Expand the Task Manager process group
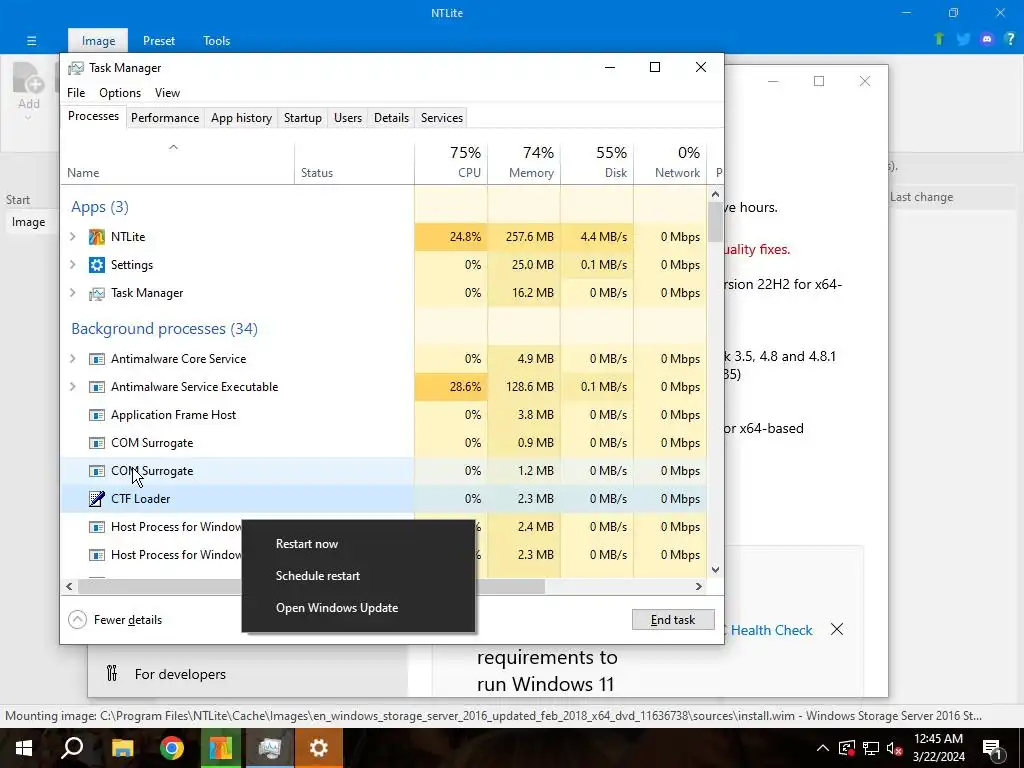Image resolution: width=1024 pixels, height=768 pixels. pos(73,293)
